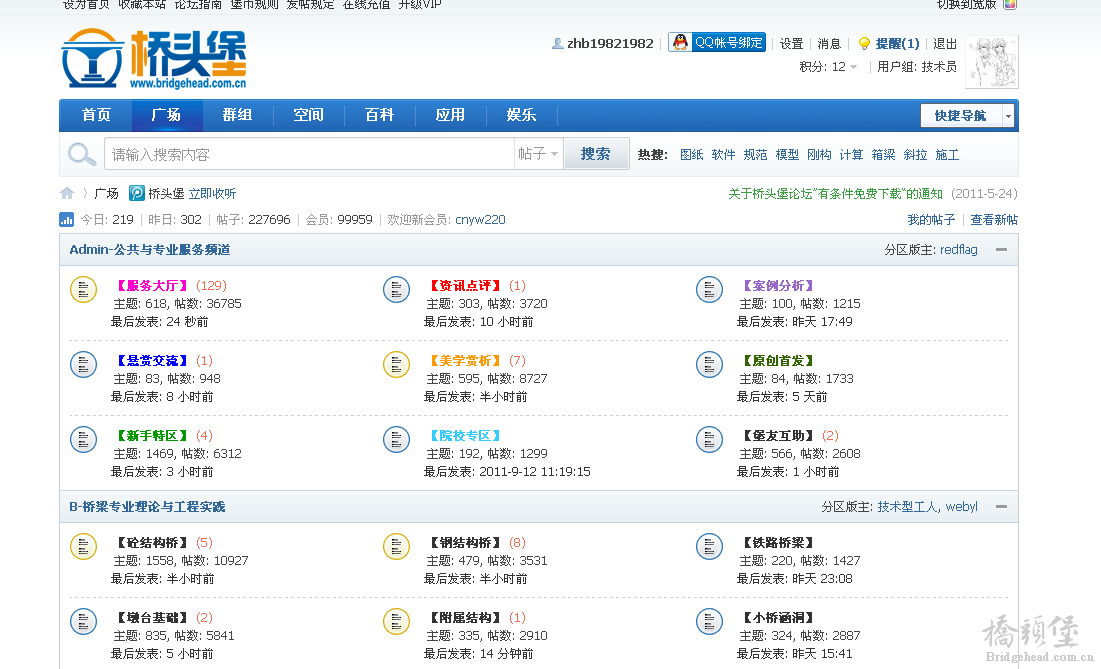Click the colorful style switch icon

click(x=1010, y=4)
